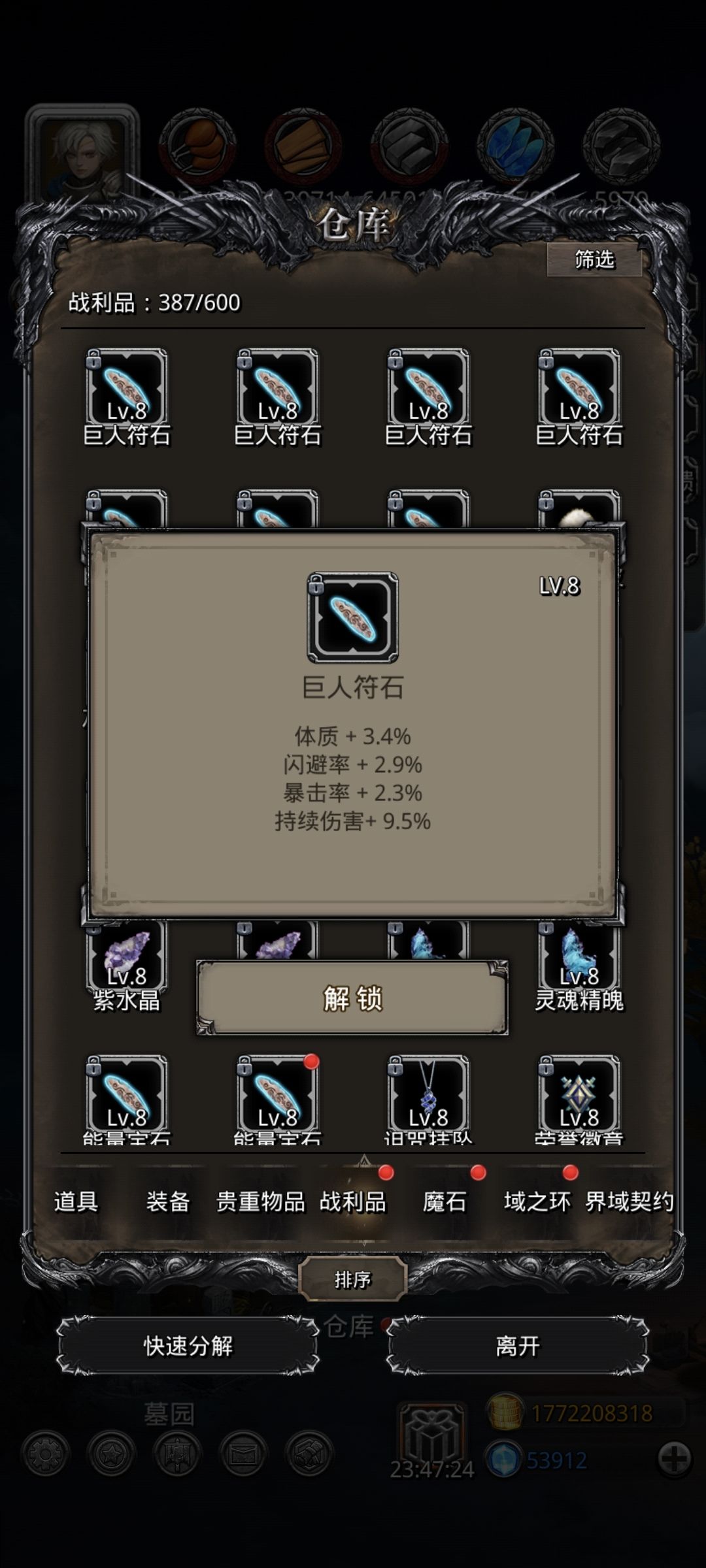Click the 快速分解 button
The width and height of the screenshot is (706, 1568).
188,1346
